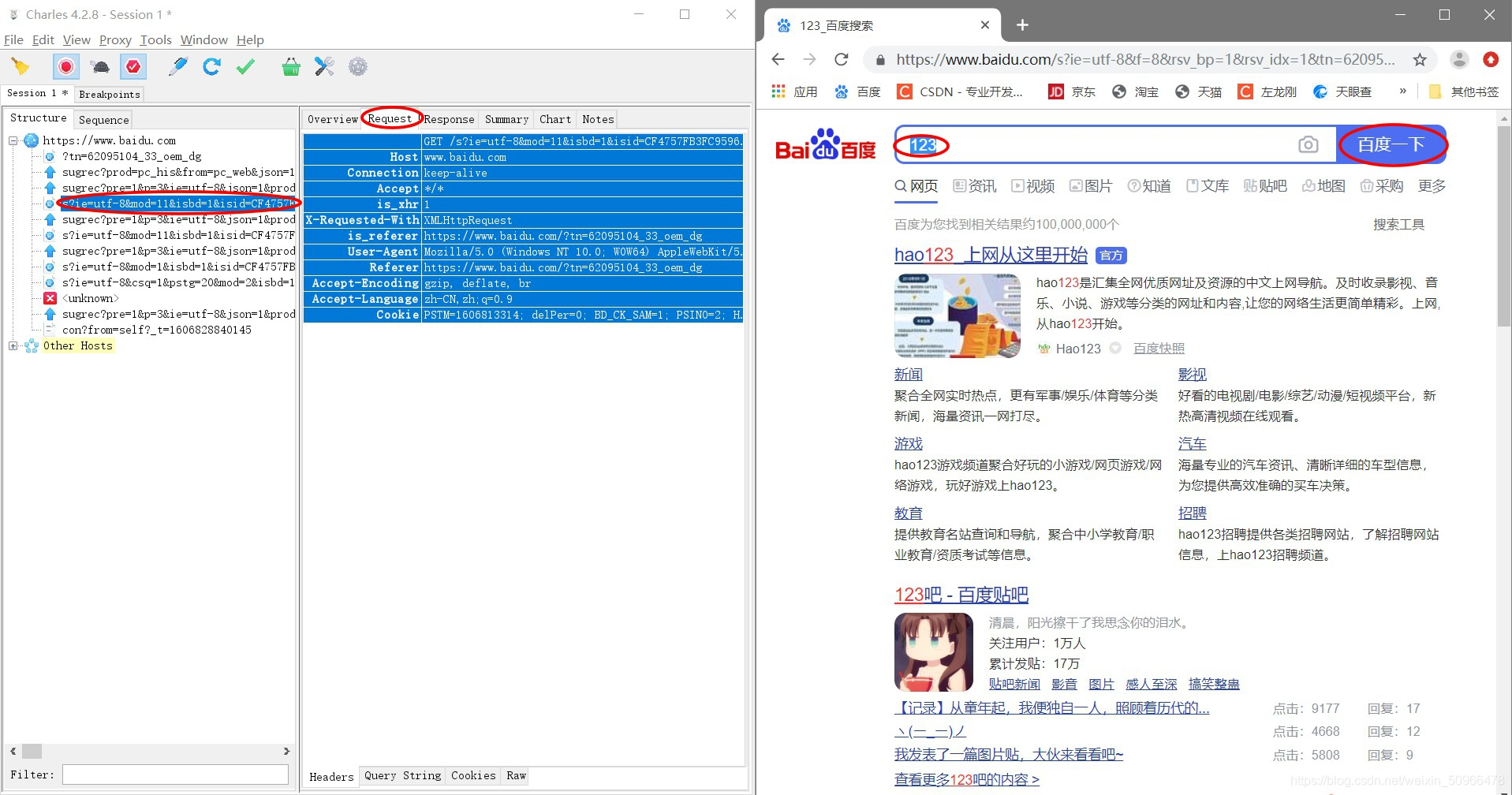1512x795 pixels.
Task: Toggle breakpoints using the stop-sign icon
Action: pyautogui.click(x=133, y=66)
